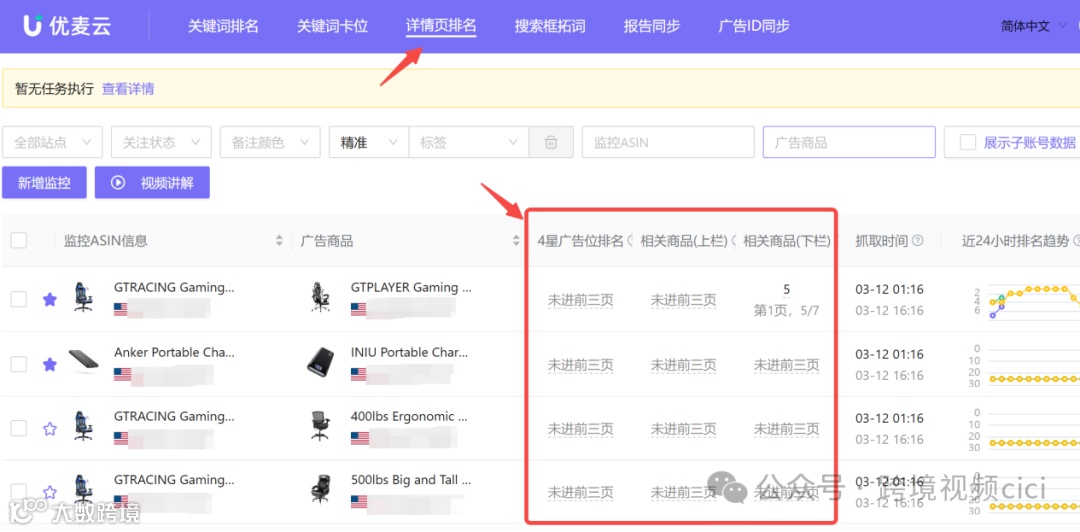Click the 相关商品(上栏) column header
The image size is (1080, 532).
[x=684, y=241]
